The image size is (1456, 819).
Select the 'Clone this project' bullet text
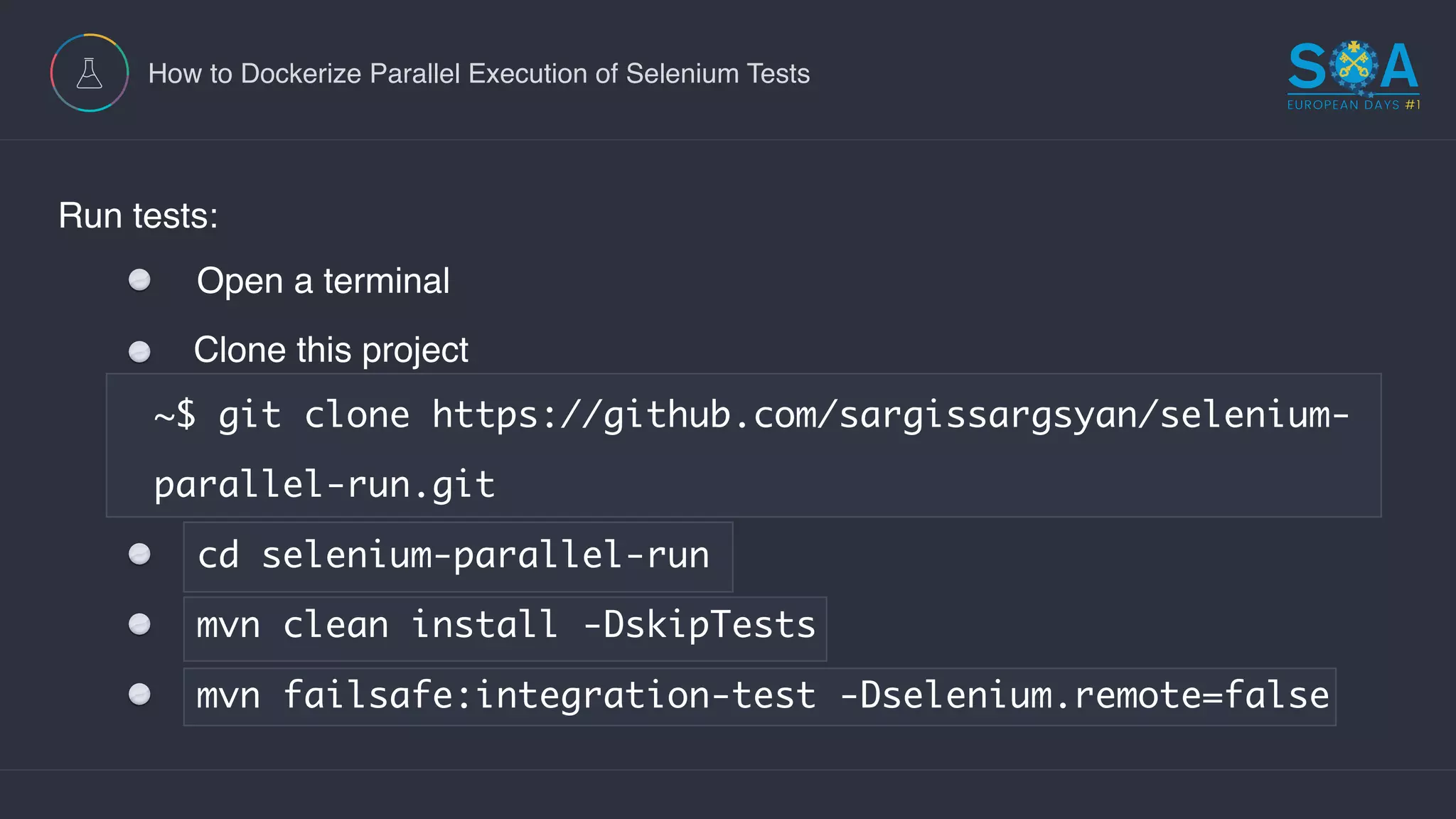tap(331, 350)
